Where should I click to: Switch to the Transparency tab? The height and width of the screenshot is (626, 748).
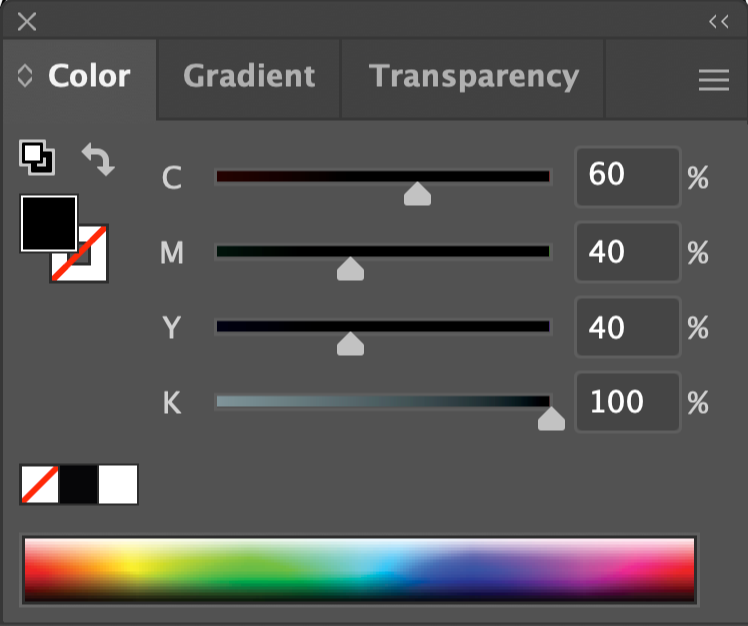click(473, 77)
